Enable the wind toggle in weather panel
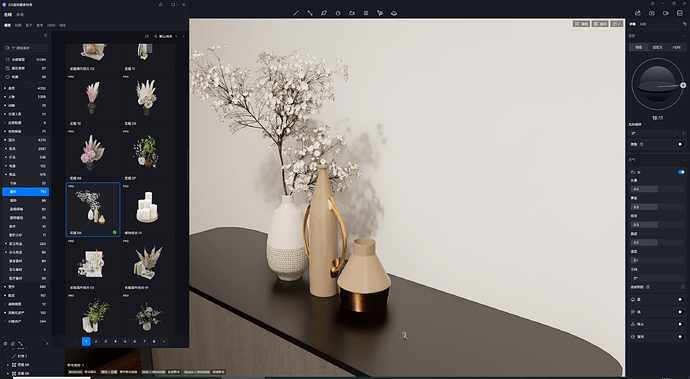This screenshot has height=379, width=690. (x=680, y=312)
